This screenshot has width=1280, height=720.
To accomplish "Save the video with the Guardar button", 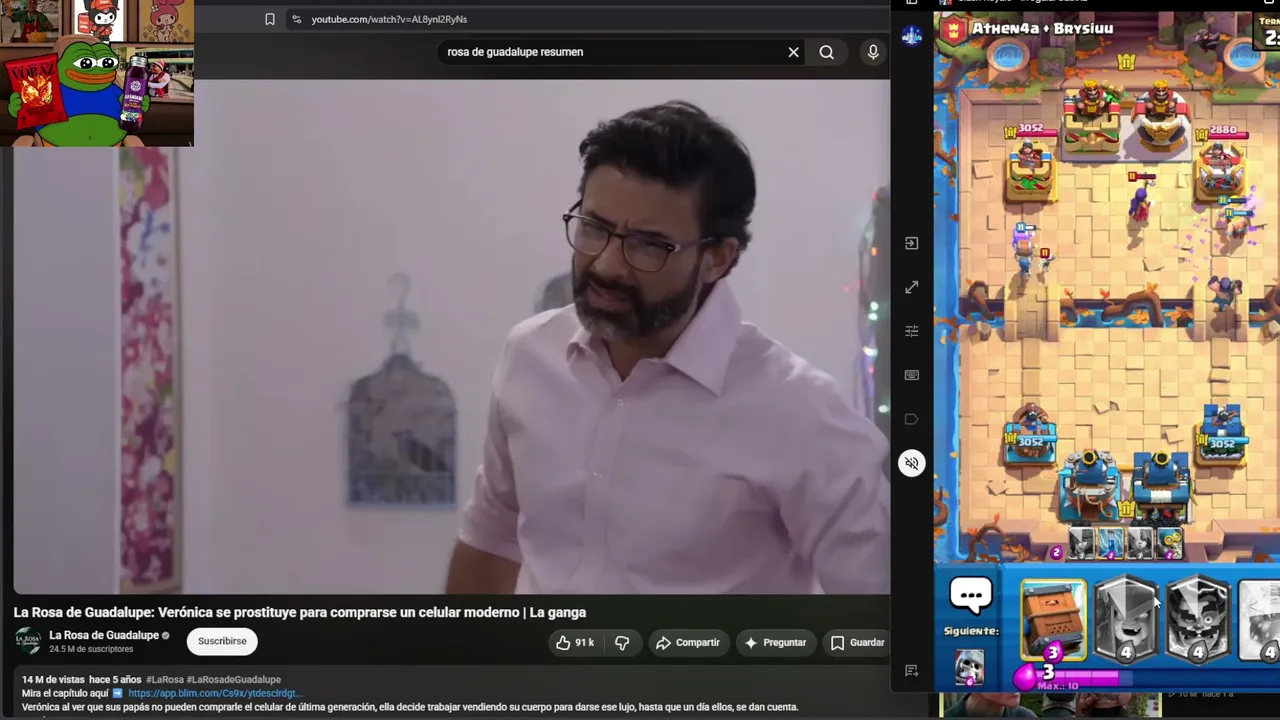I will 858,642.
